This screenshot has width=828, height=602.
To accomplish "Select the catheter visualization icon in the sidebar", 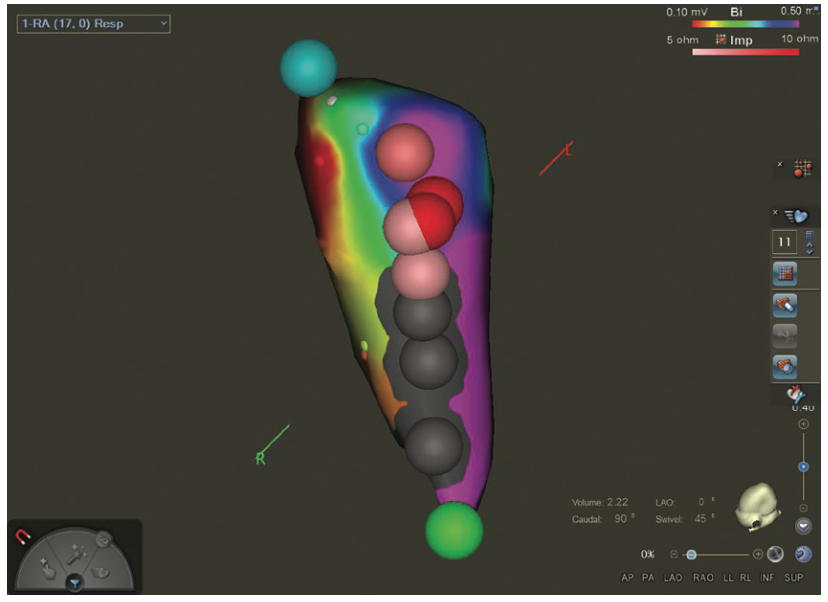I will (783, 304).
